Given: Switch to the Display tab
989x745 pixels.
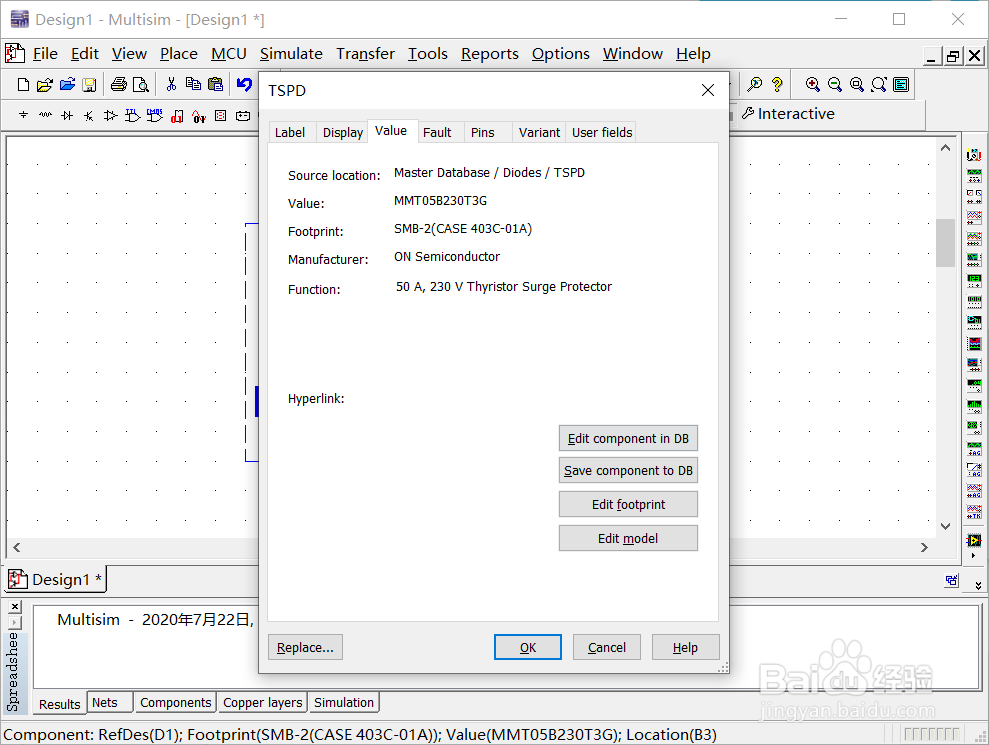Looking at the screenshot, I should [x=342, y=132].
